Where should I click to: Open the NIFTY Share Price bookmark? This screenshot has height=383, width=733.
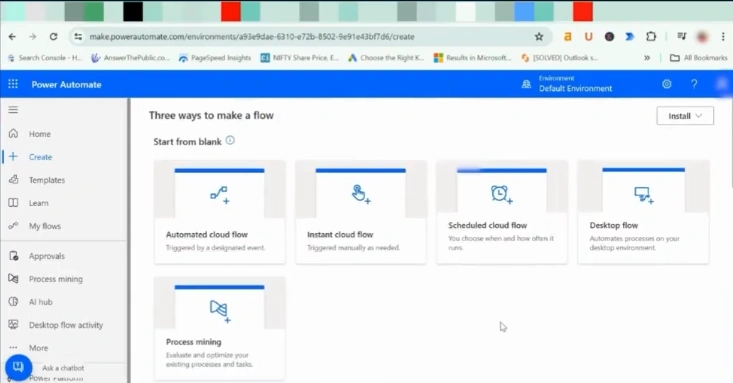point(300,58)
